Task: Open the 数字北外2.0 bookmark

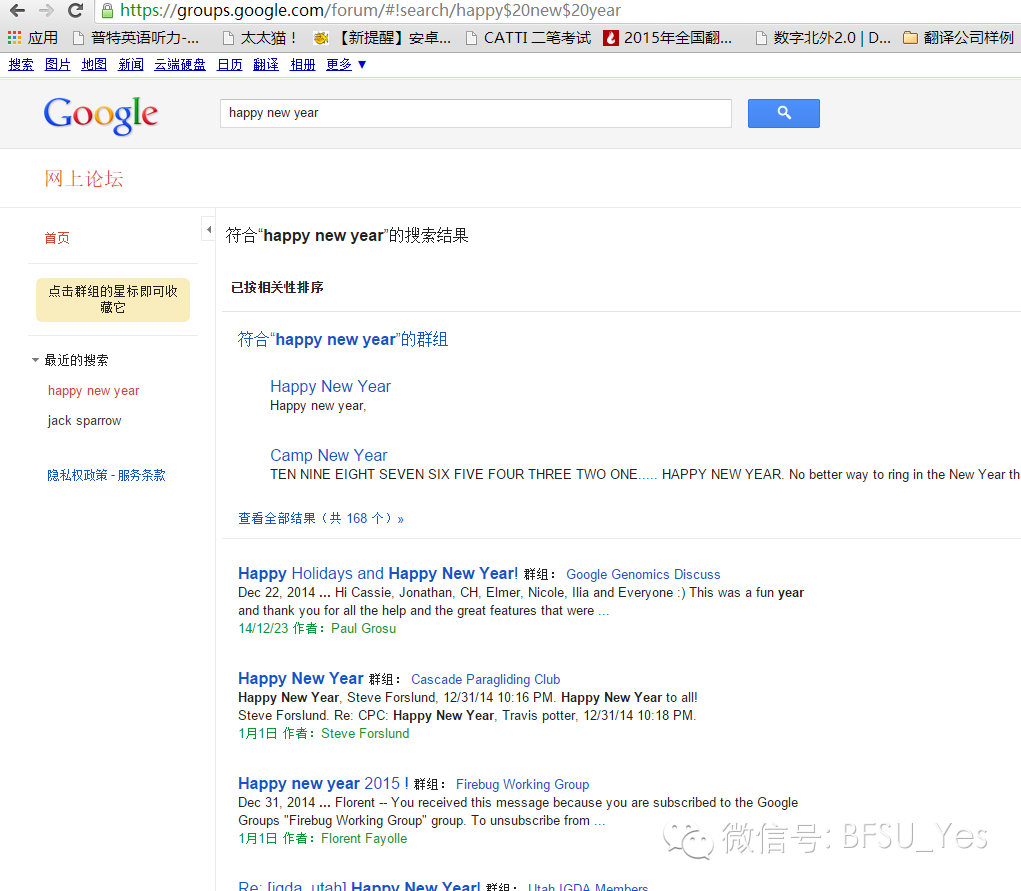Action: (x=823, y=38)
